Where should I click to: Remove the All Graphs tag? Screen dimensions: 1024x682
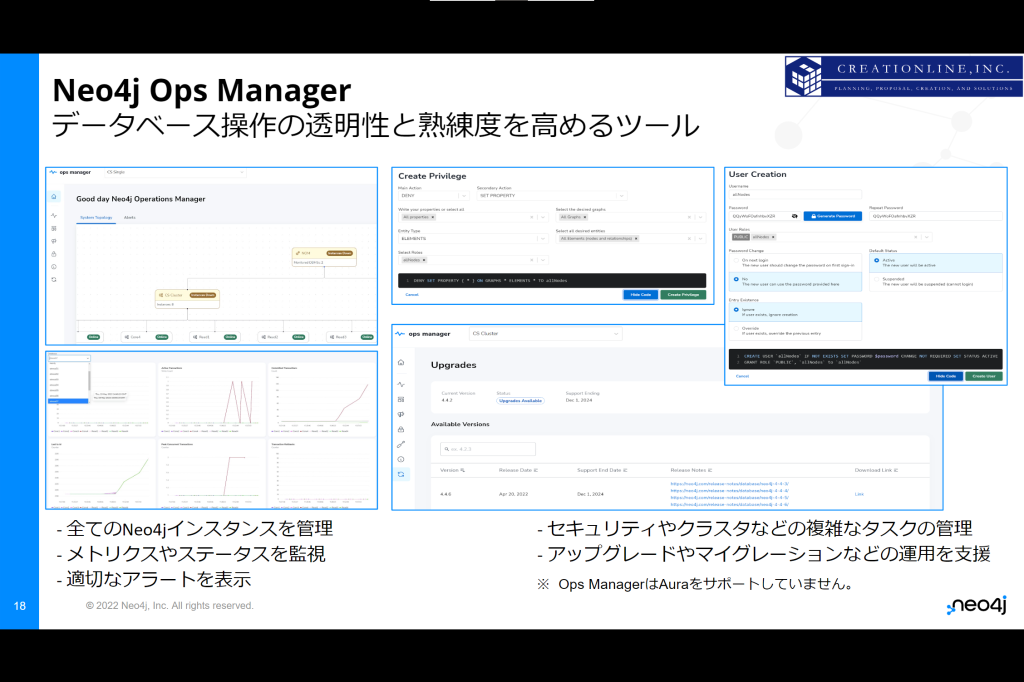click(584, 217)
